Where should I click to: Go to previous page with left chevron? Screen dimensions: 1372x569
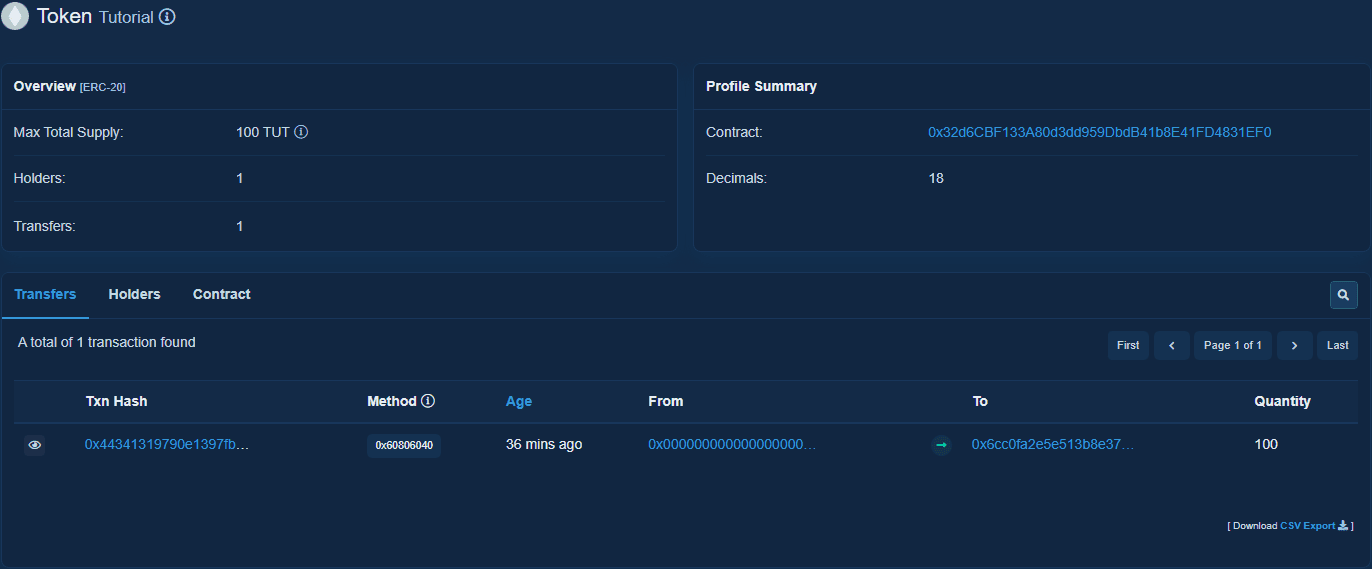click(x=1171, y=345)
